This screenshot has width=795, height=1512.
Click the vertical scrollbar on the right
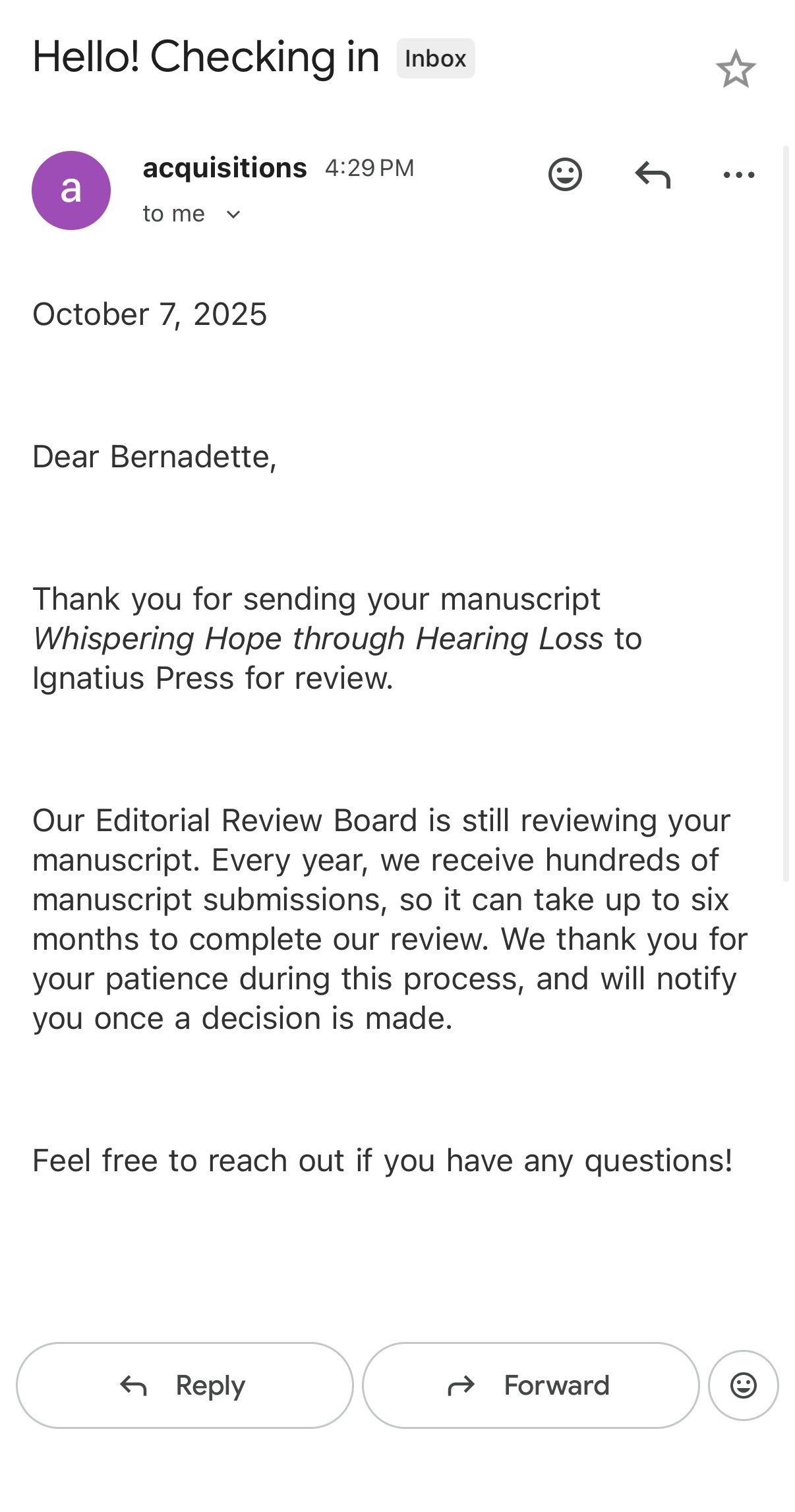pyautogui.click(x=785, y=514)
